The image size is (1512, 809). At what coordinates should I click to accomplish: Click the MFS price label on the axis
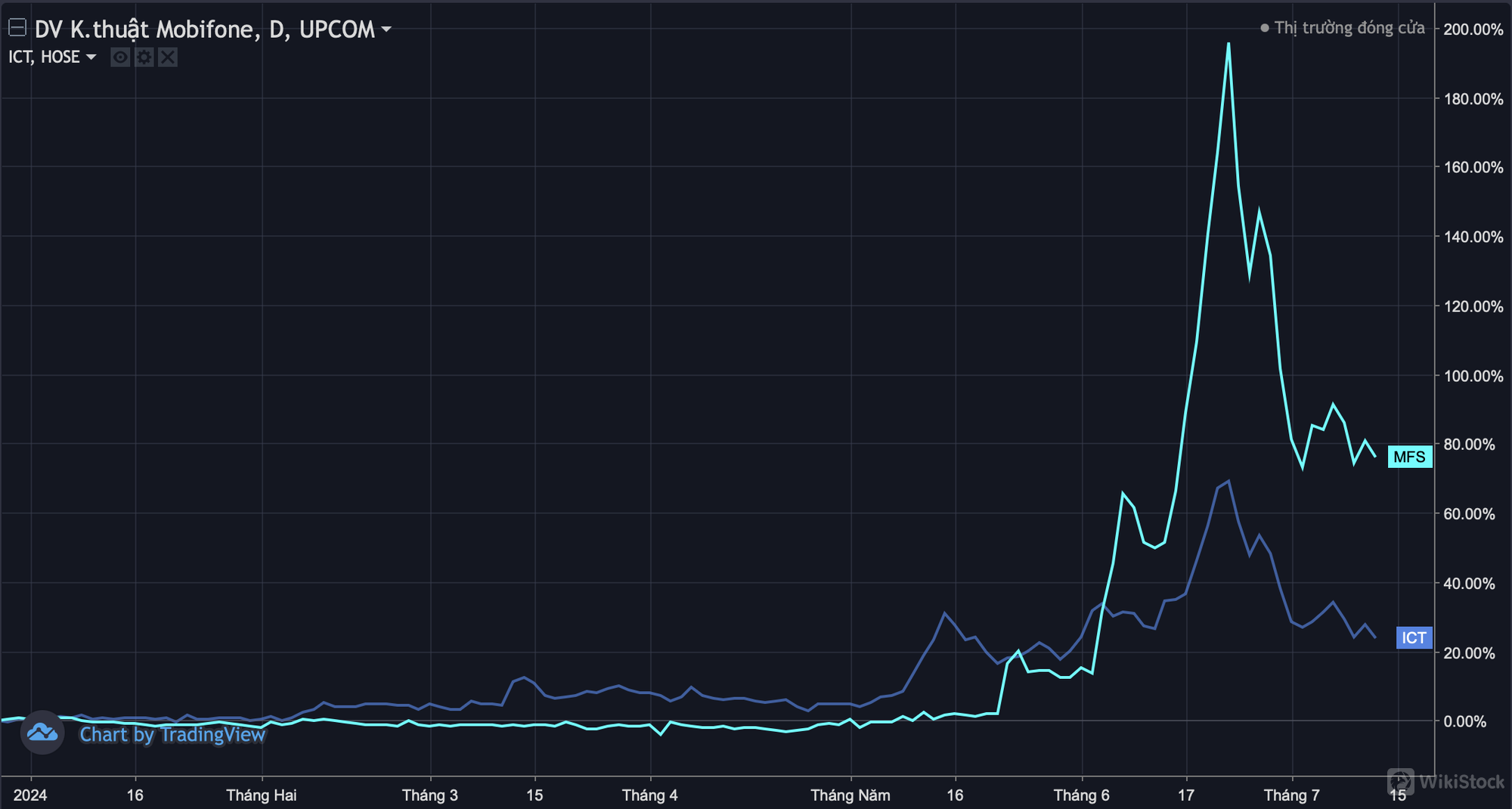tap(1409, 457)
